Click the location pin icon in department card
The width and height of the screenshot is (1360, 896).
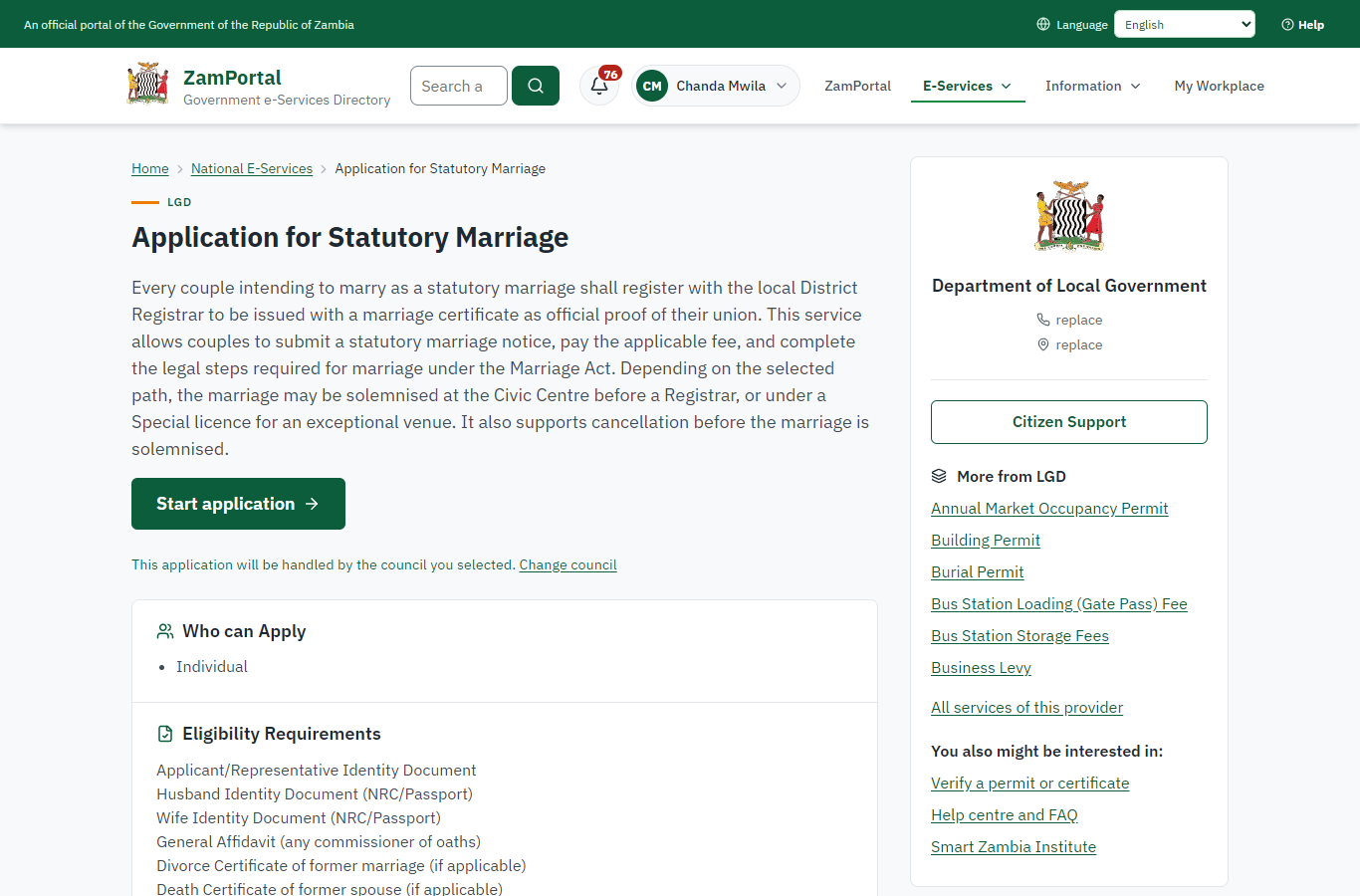1043,344
